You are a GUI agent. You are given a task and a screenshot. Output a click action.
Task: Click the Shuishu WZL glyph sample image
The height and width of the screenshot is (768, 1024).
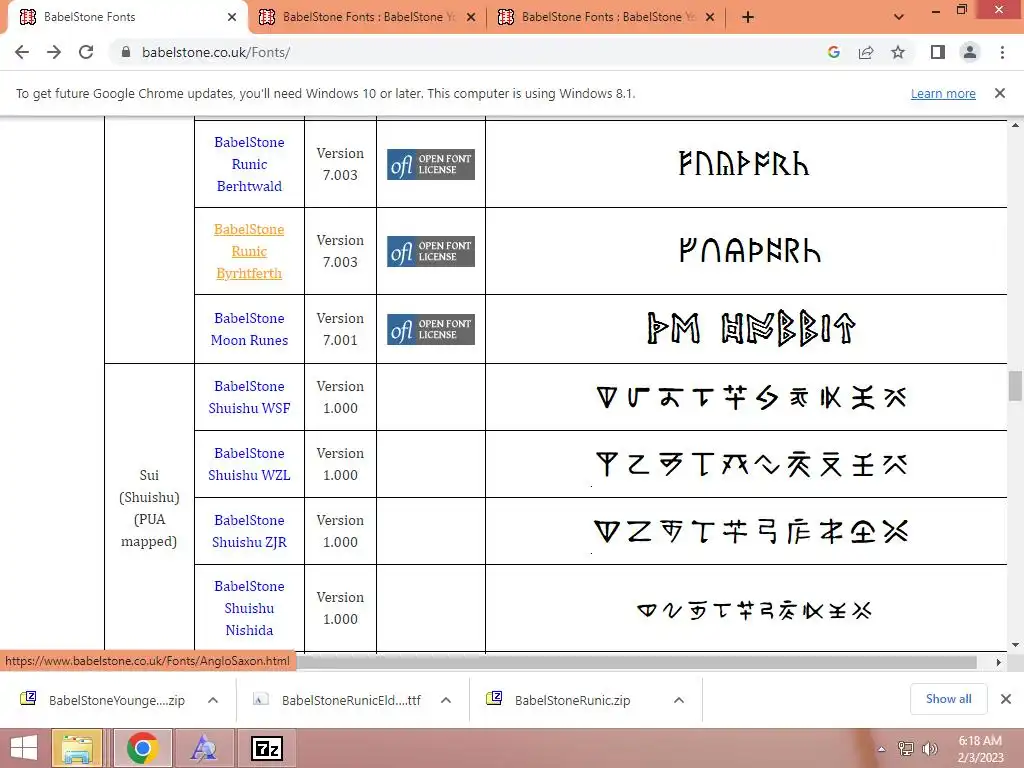pyautogui.click(x=752, y=464)
